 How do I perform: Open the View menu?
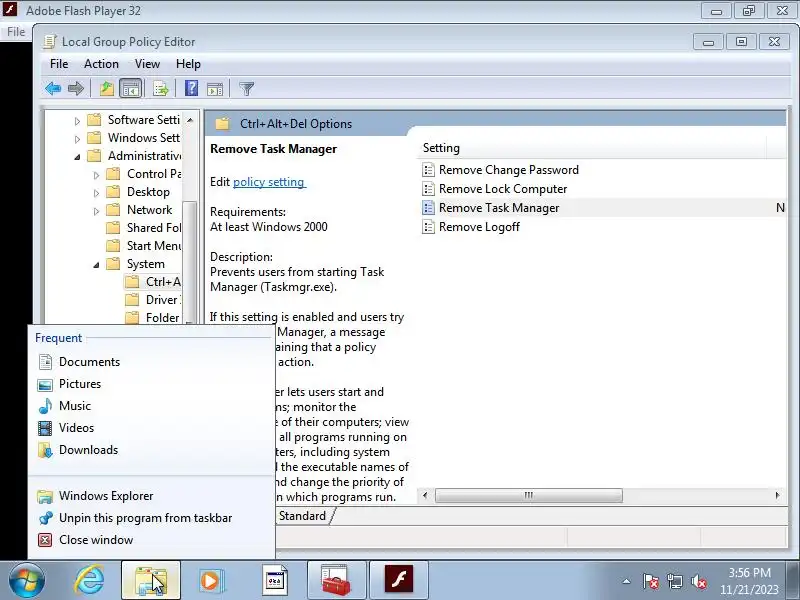(x=147, y=64)
